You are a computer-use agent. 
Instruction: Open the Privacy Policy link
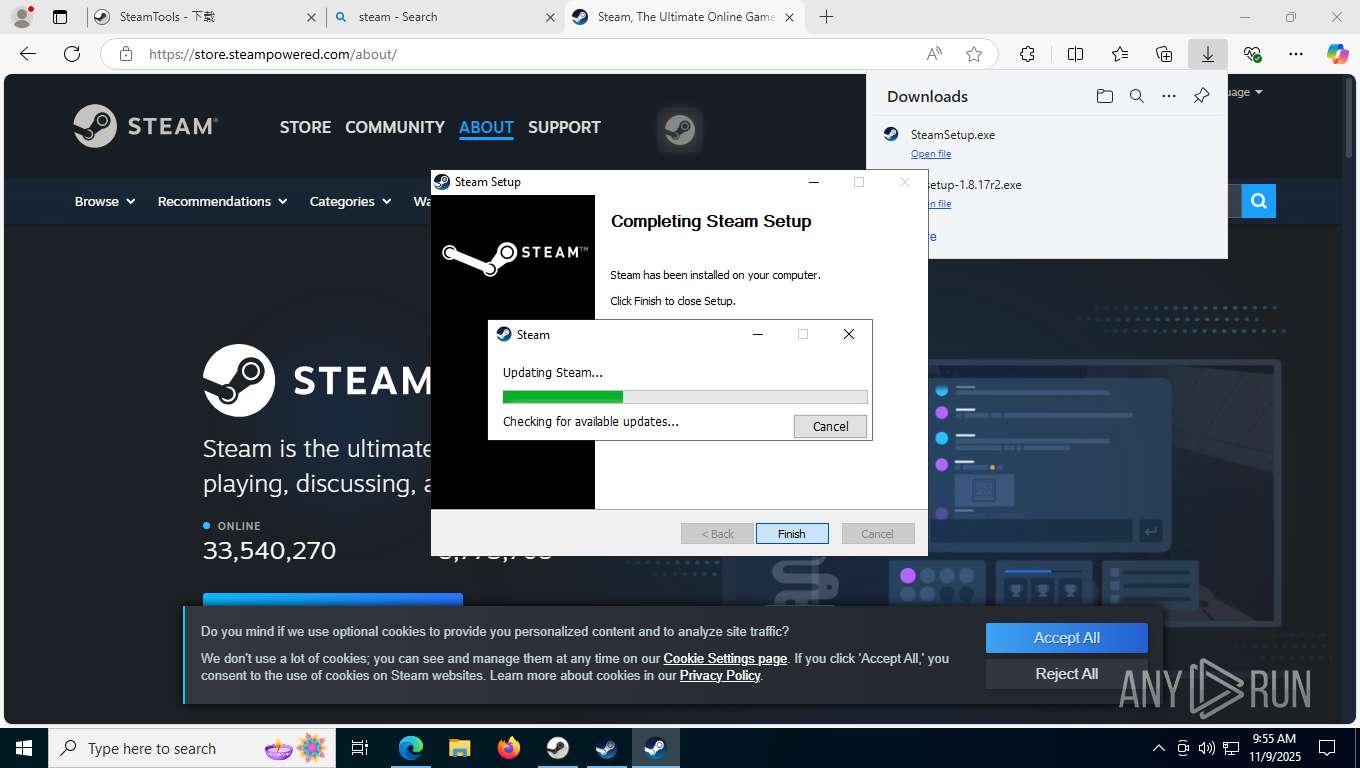(x=720, y=675)
